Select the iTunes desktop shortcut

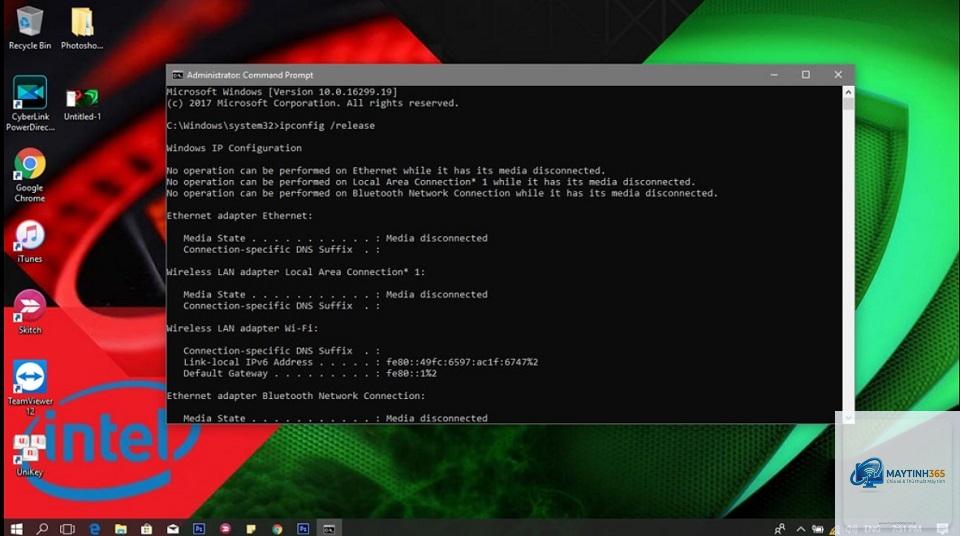tap(29, 241)
